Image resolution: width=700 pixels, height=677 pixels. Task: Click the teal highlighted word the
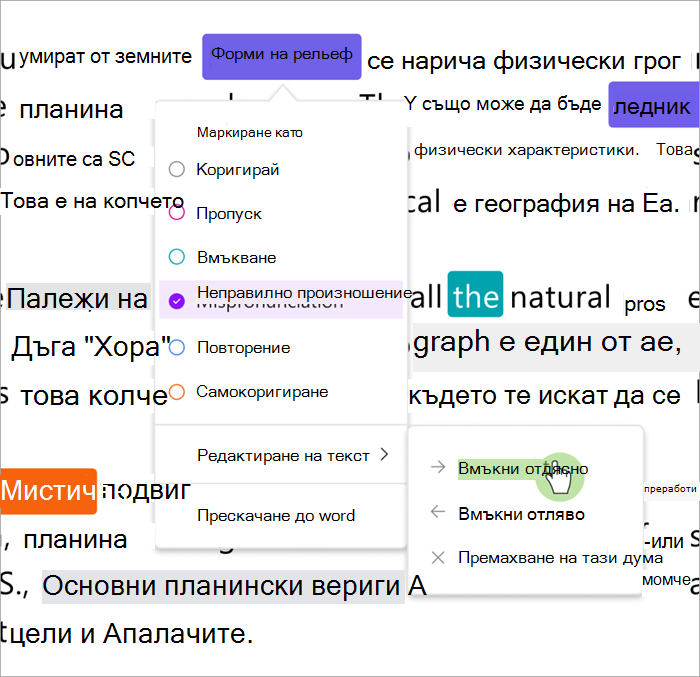click(x=475, y=294)
